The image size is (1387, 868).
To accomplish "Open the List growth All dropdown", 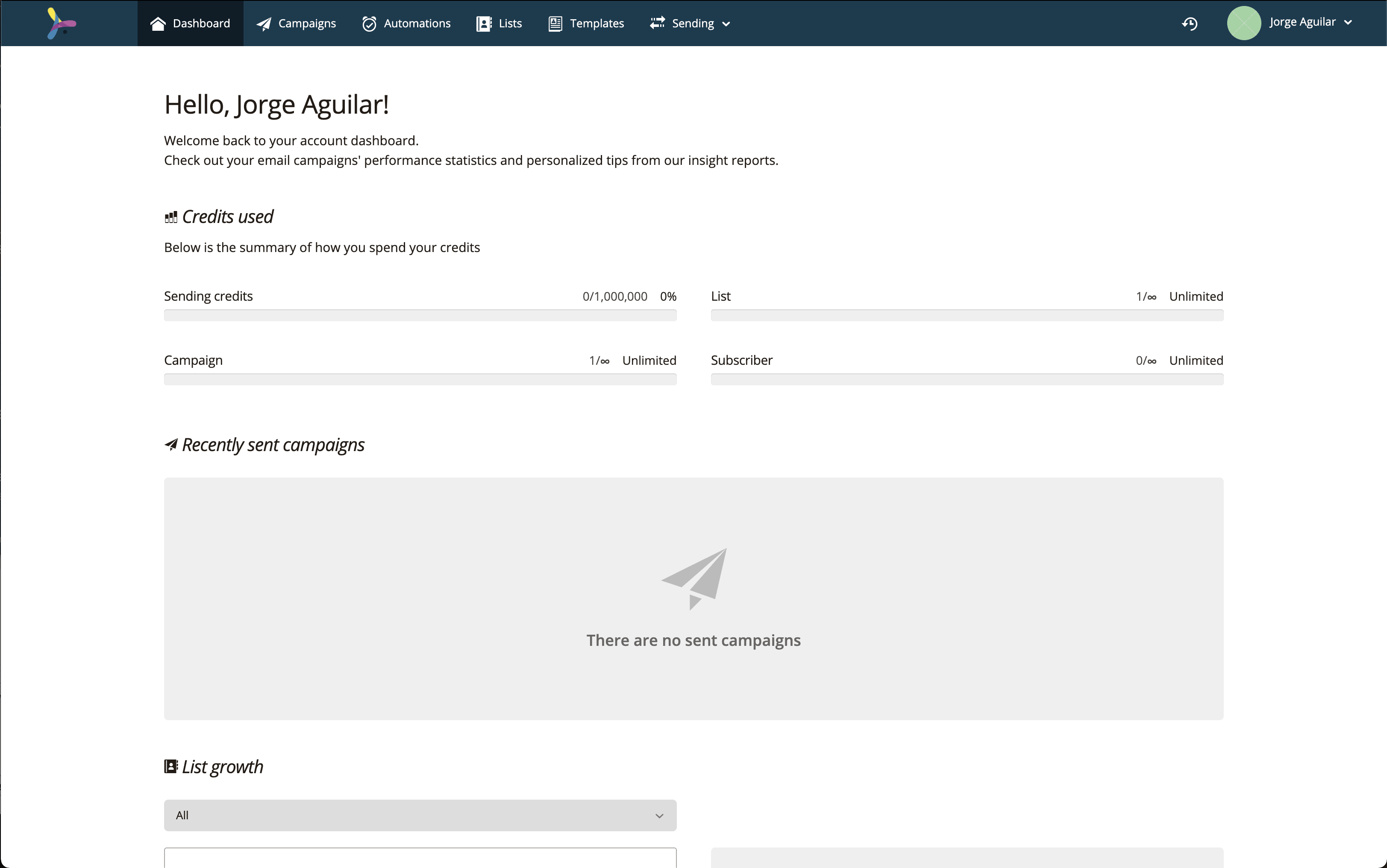I will pyautogui.click(x=420, y=815).
